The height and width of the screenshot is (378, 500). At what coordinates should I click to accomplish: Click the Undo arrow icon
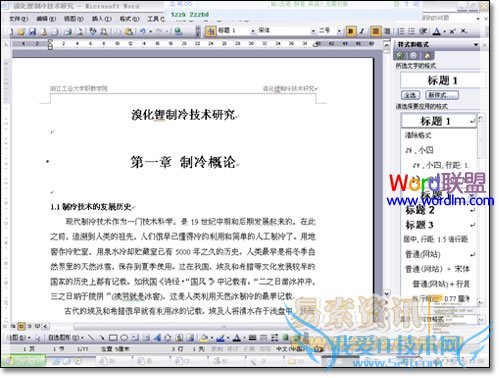(143, 31)
